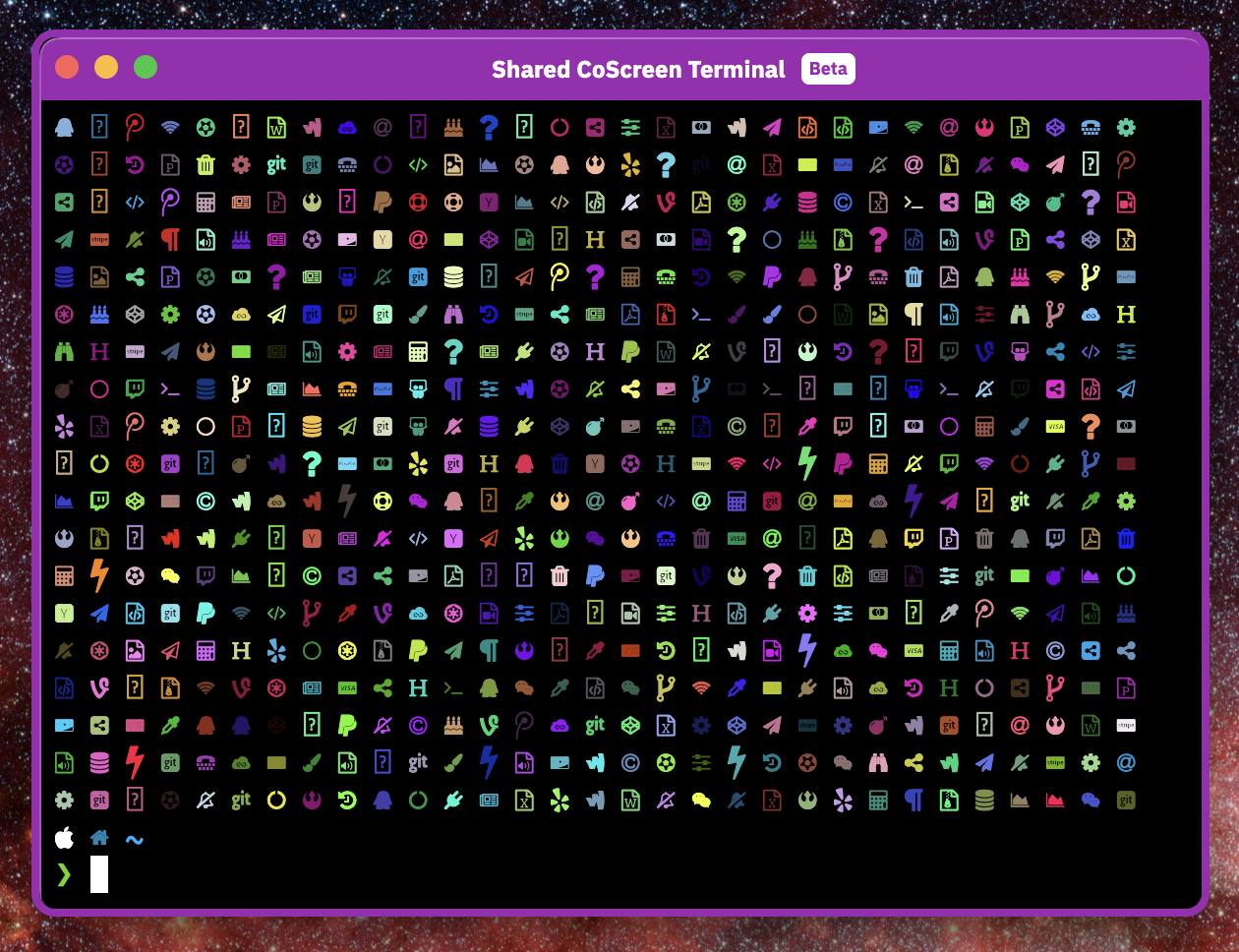
Task: Click the lavender question mark icon
Action: click(1091, 202)
